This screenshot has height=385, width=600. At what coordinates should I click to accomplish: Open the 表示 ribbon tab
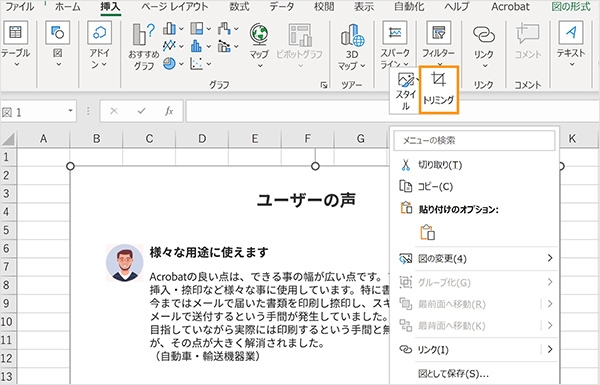(364, 7)
